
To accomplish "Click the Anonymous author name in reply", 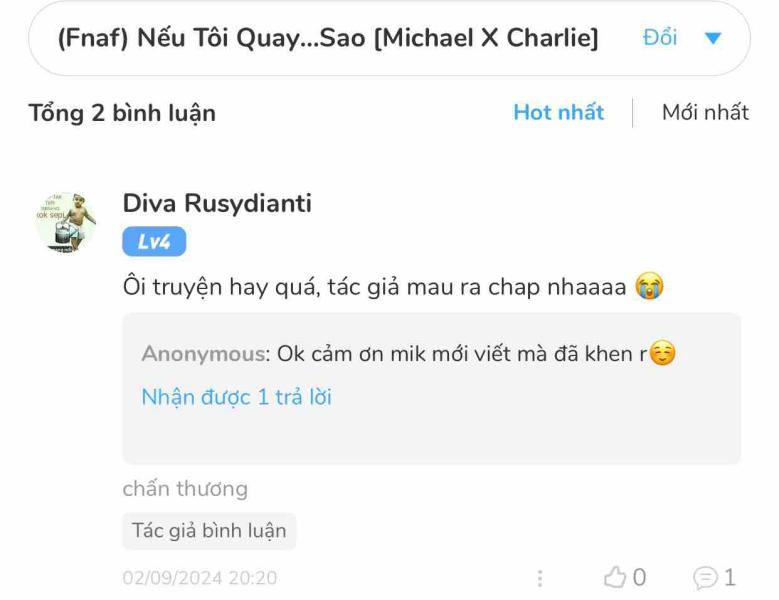I will click(x=204, y=354).
